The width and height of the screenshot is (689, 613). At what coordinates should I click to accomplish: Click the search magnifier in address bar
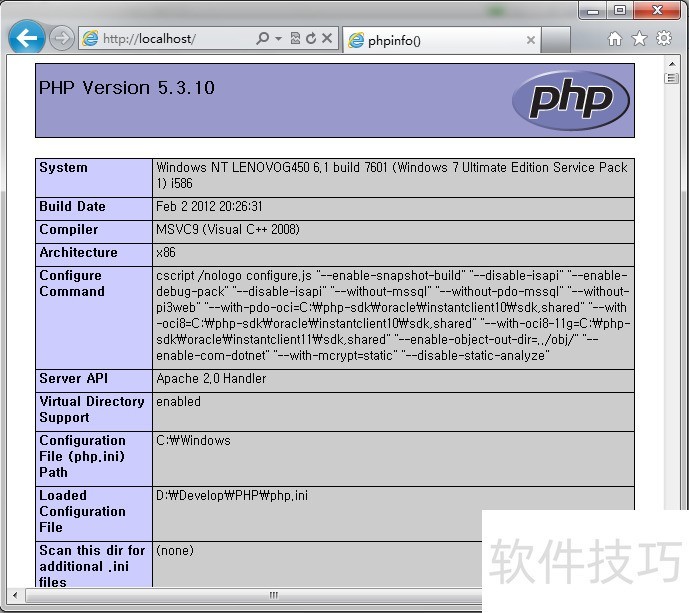point(262,39)
